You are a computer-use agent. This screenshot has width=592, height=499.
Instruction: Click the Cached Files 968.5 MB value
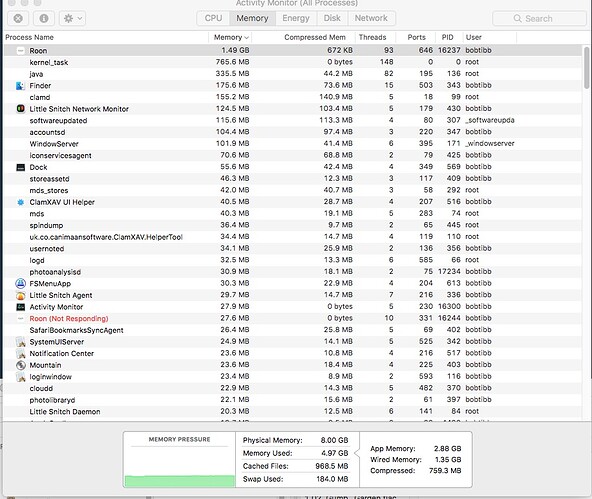332,466
